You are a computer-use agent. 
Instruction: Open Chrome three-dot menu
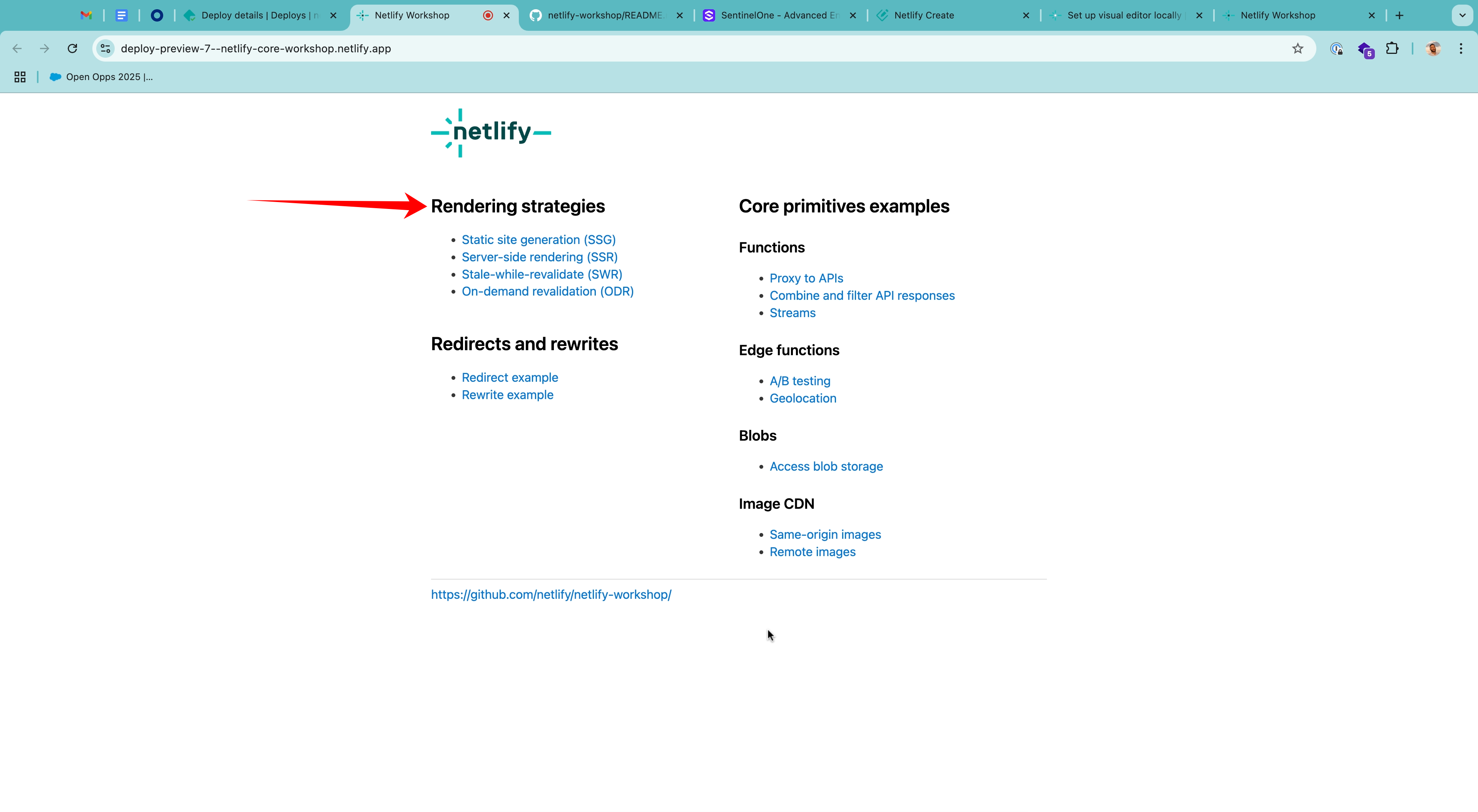[1461, 49]
